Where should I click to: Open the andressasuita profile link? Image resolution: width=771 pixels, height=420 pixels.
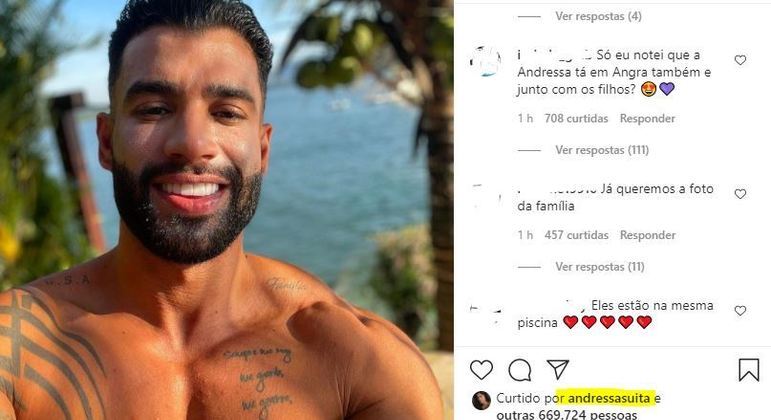tap(609, 398)
